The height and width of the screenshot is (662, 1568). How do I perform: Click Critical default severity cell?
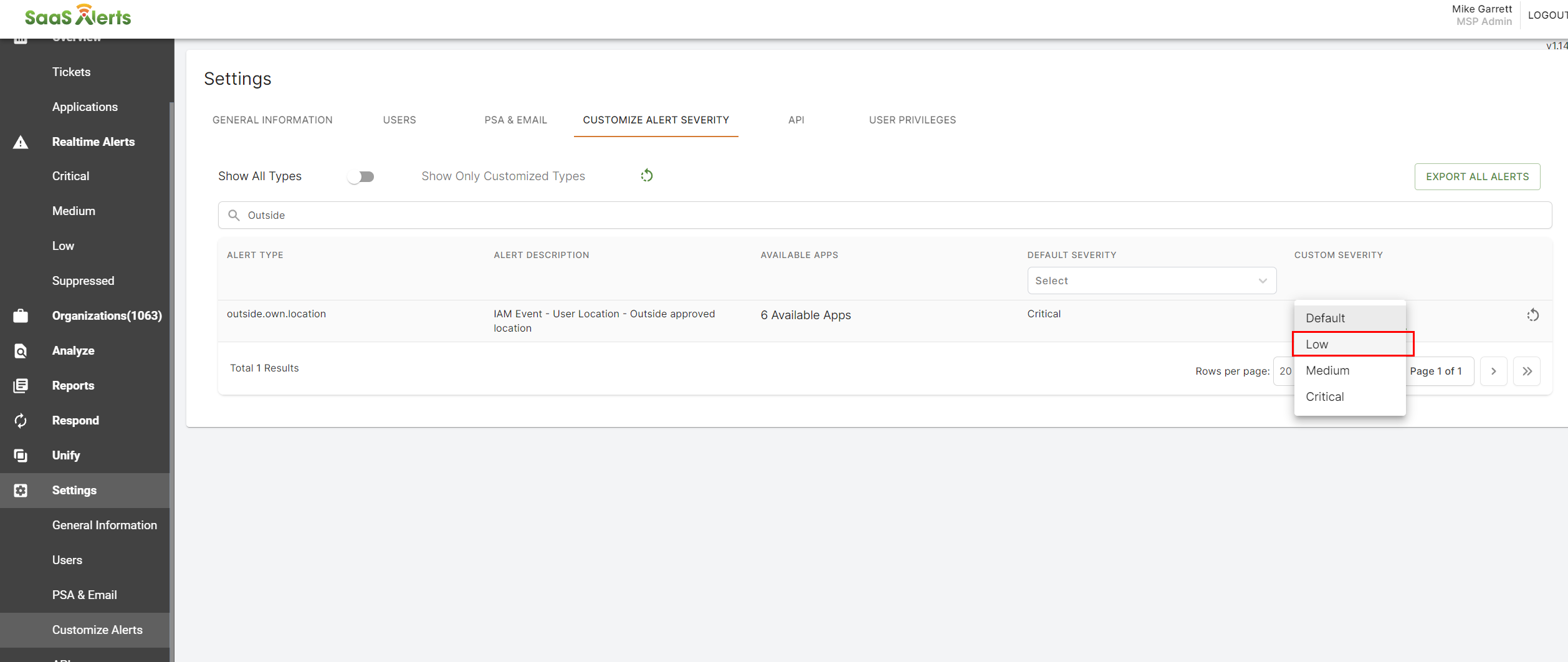click(x=1044, y=314)
